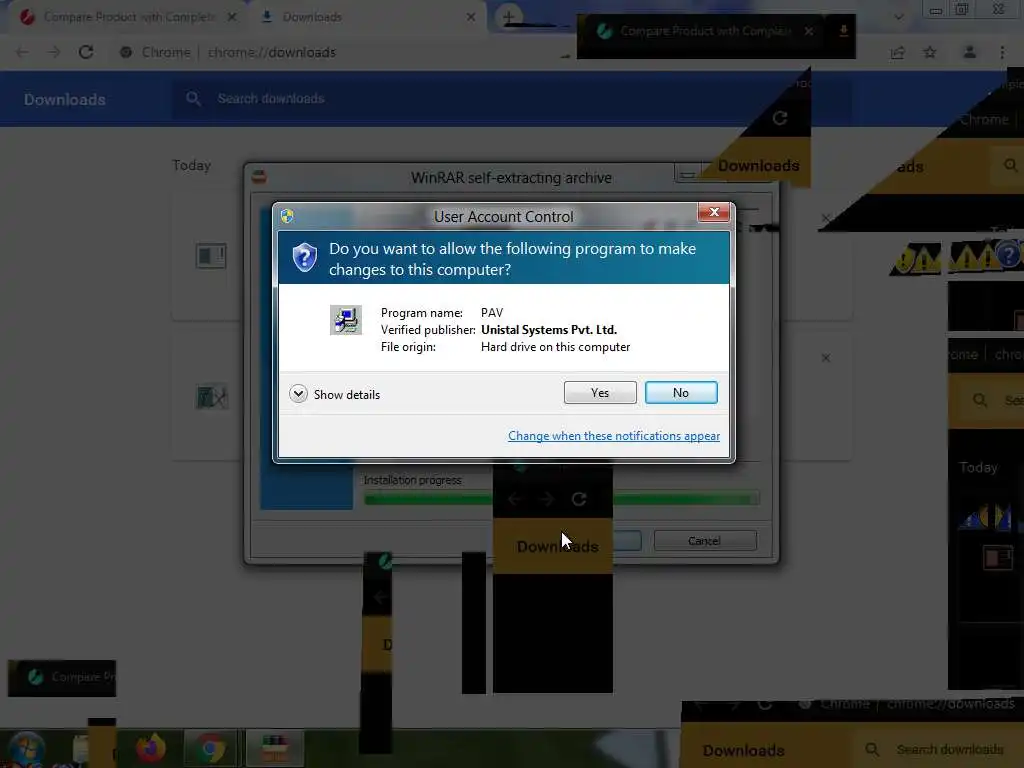Click the chrome://downloads address bar
Viewport: 1024px width, 768px height.
click(x=271, y=52)
